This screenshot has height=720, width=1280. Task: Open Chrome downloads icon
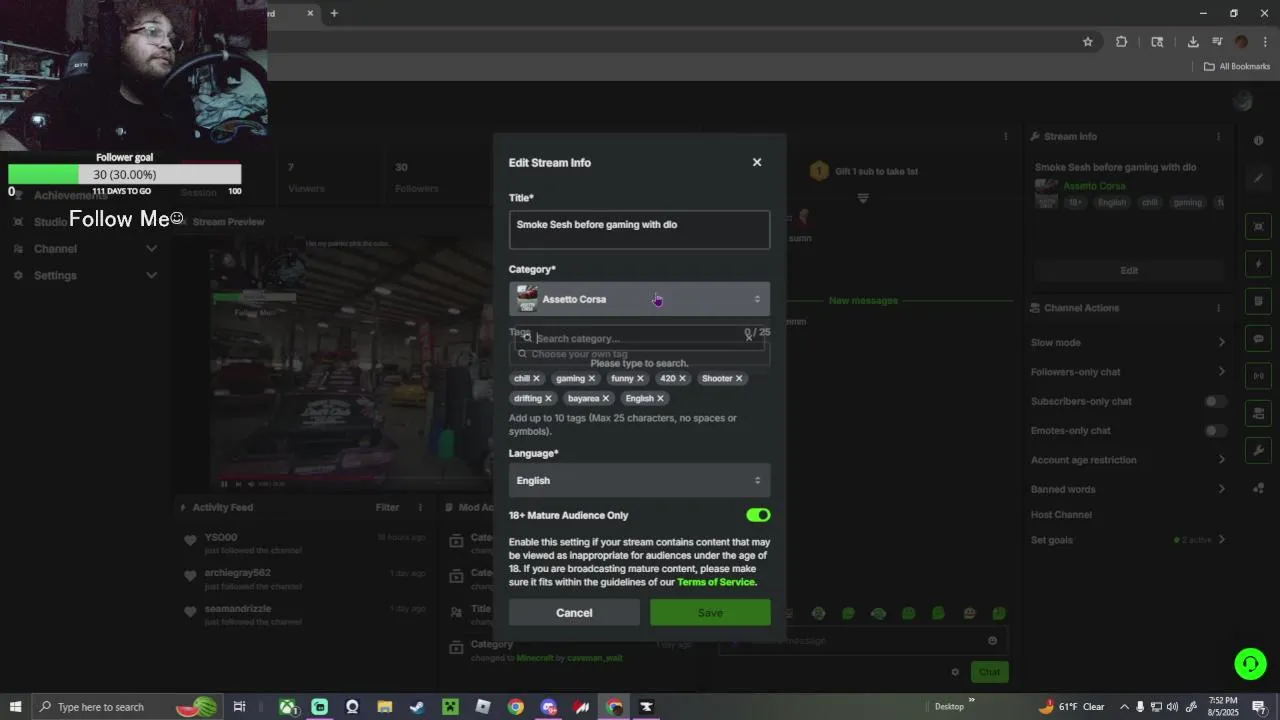(x=1193, y=42)
